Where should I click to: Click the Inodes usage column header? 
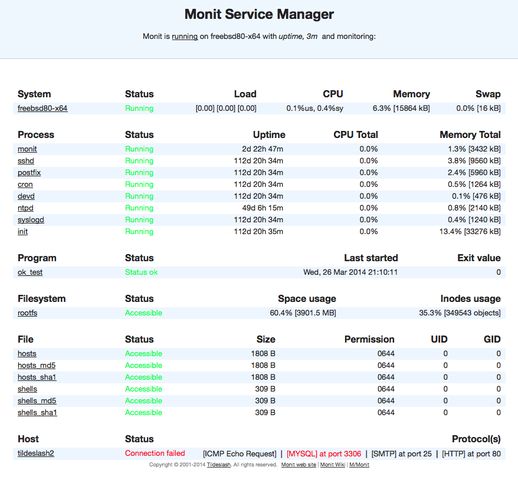[x=470, y=299]
